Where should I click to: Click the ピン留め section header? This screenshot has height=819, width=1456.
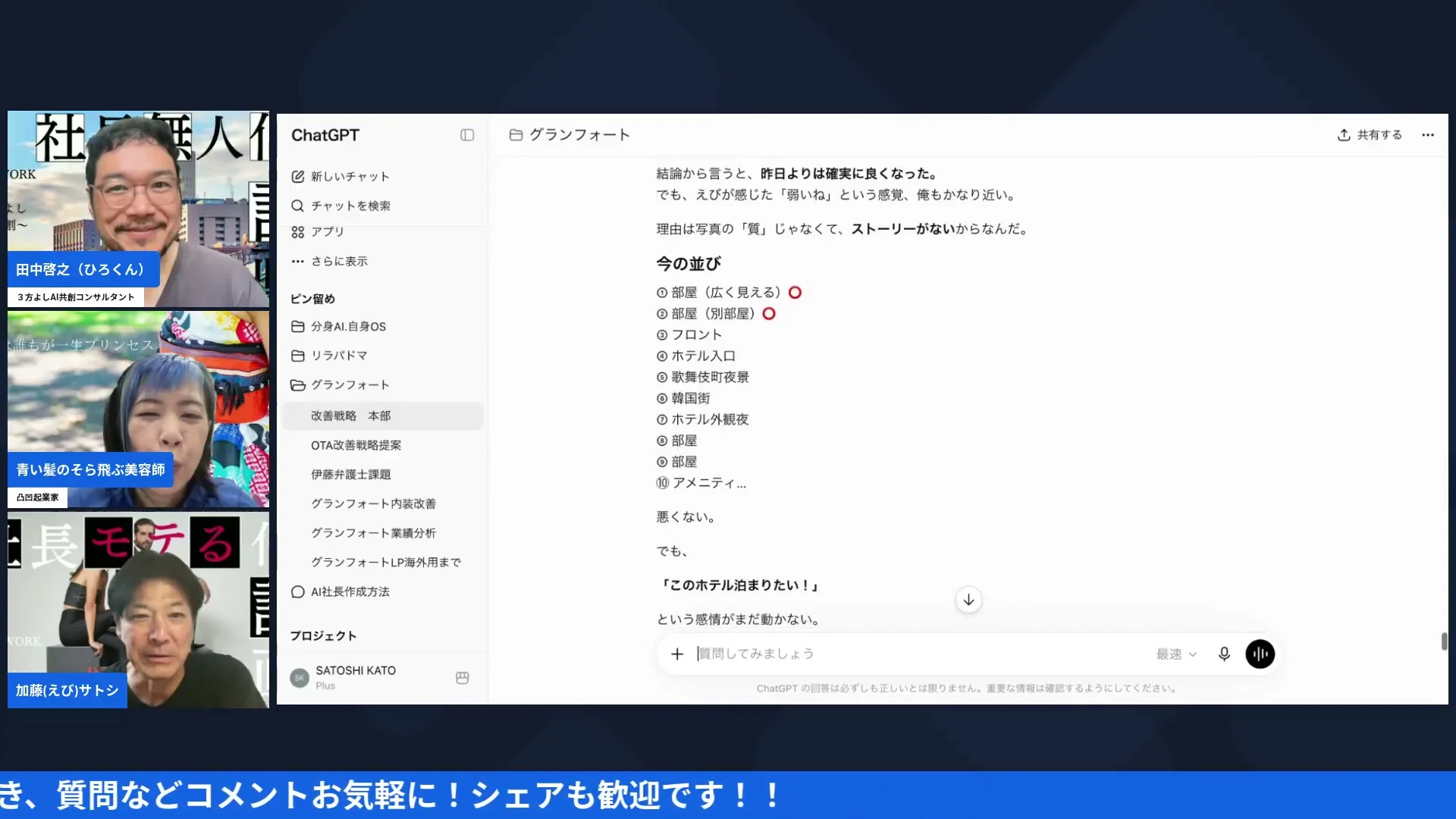312,300
